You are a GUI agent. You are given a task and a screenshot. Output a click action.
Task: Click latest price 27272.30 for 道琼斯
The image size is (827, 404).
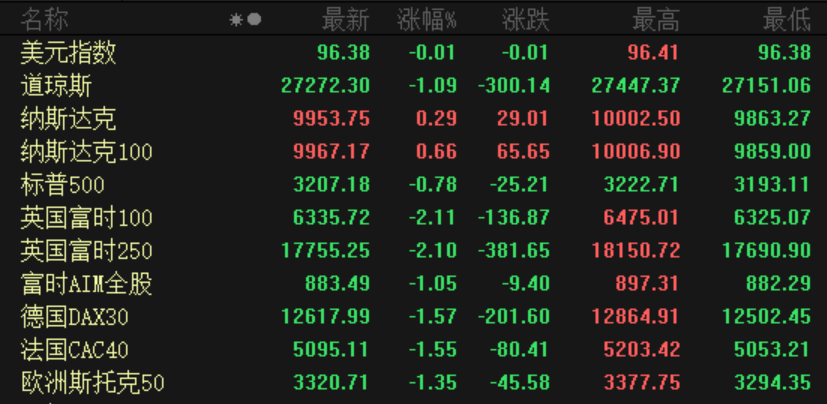[325, 85]
